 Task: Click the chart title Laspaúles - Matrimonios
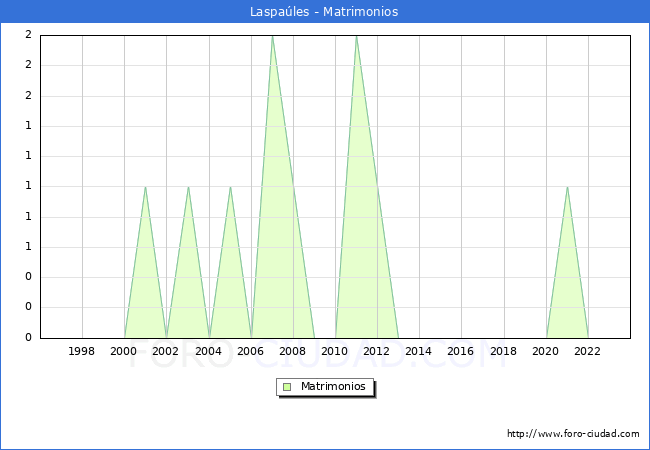pos(325,12)
